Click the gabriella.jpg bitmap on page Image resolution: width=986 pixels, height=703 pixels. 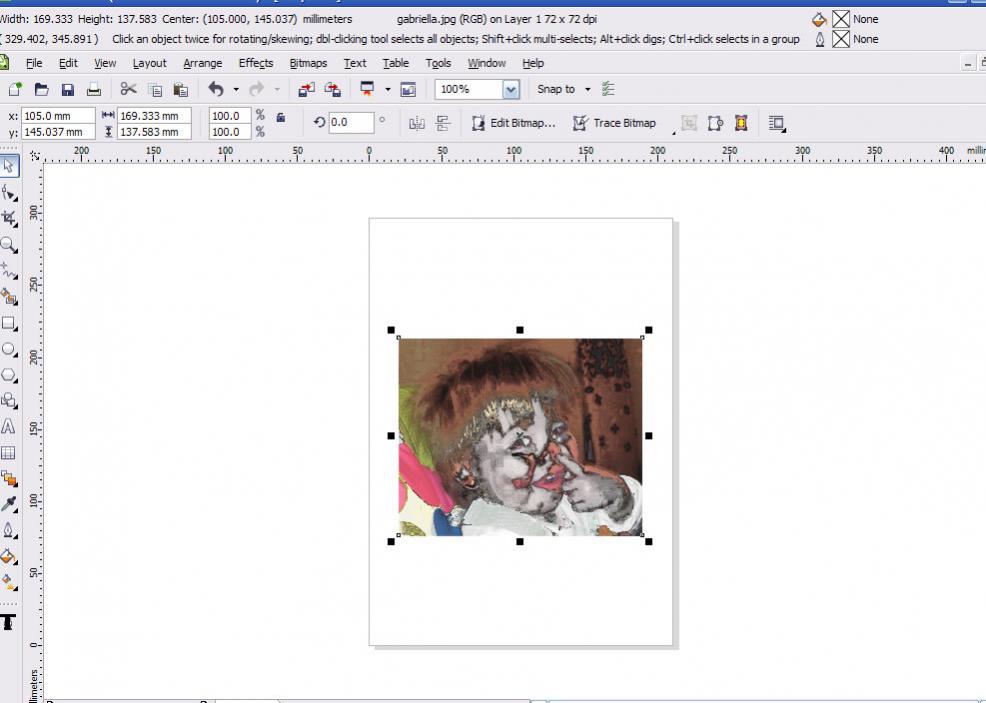pos(520,437)
